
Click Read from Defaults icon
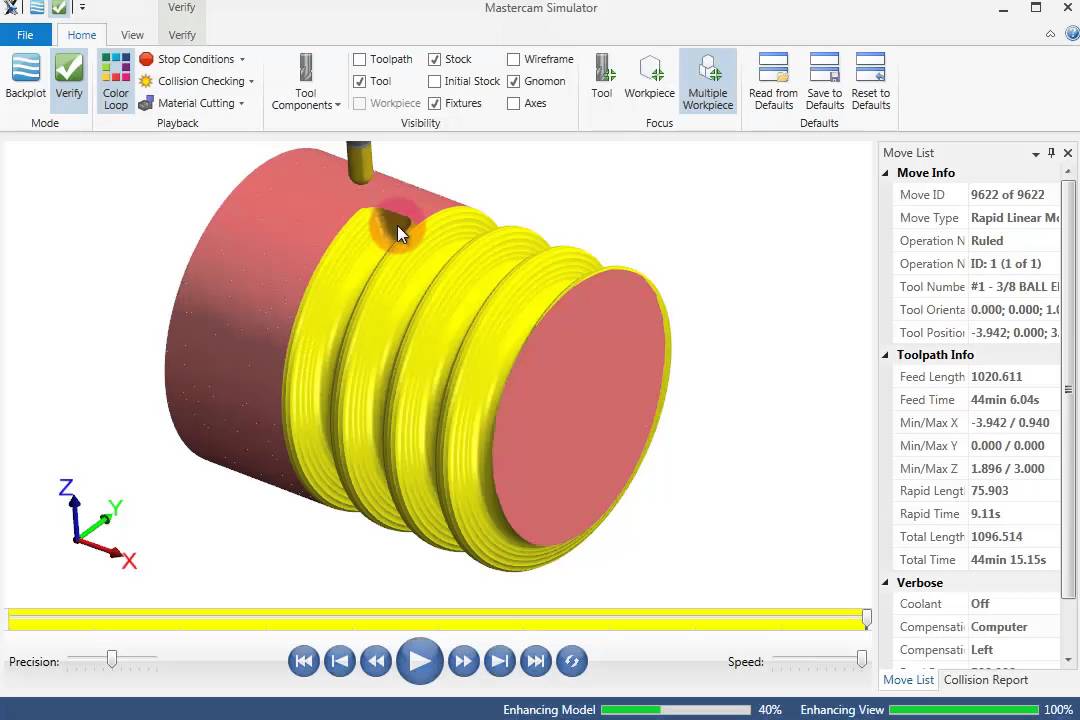click(x=773, y=81)
